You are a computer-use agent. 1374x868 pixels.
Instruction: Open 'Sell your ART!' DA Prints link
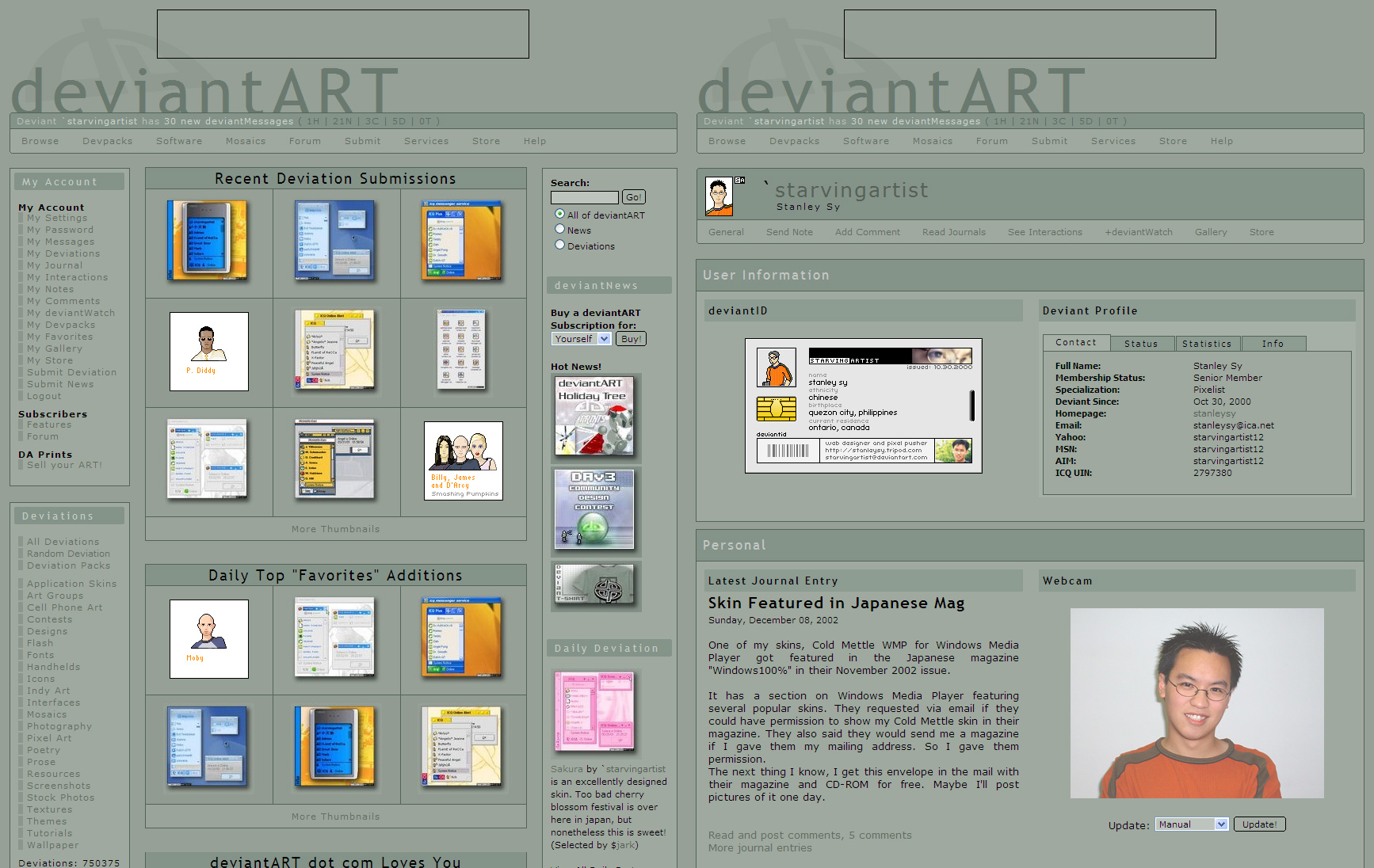pos(64,465)
